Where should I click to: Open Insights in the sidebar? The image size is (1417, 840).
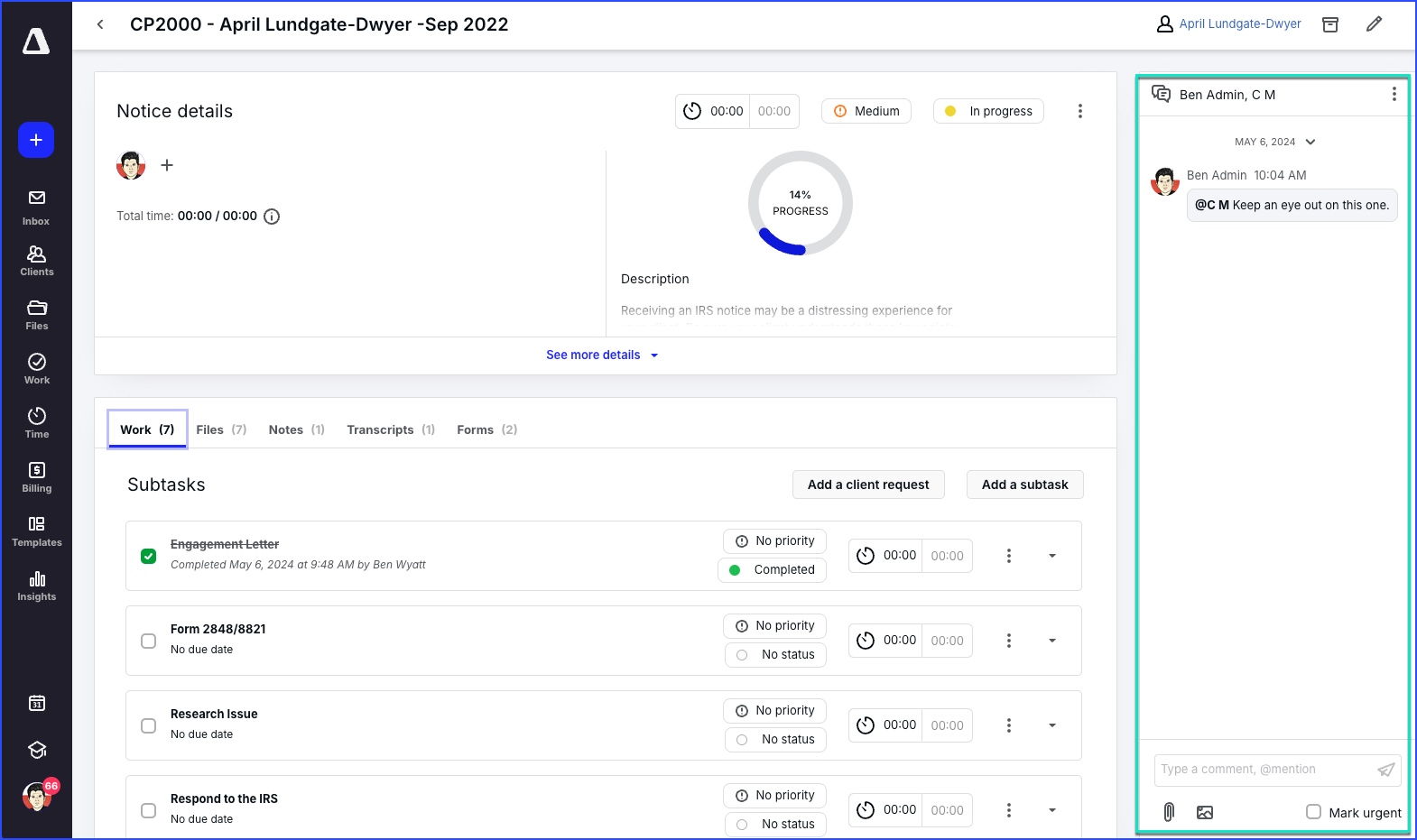(36, 586)
